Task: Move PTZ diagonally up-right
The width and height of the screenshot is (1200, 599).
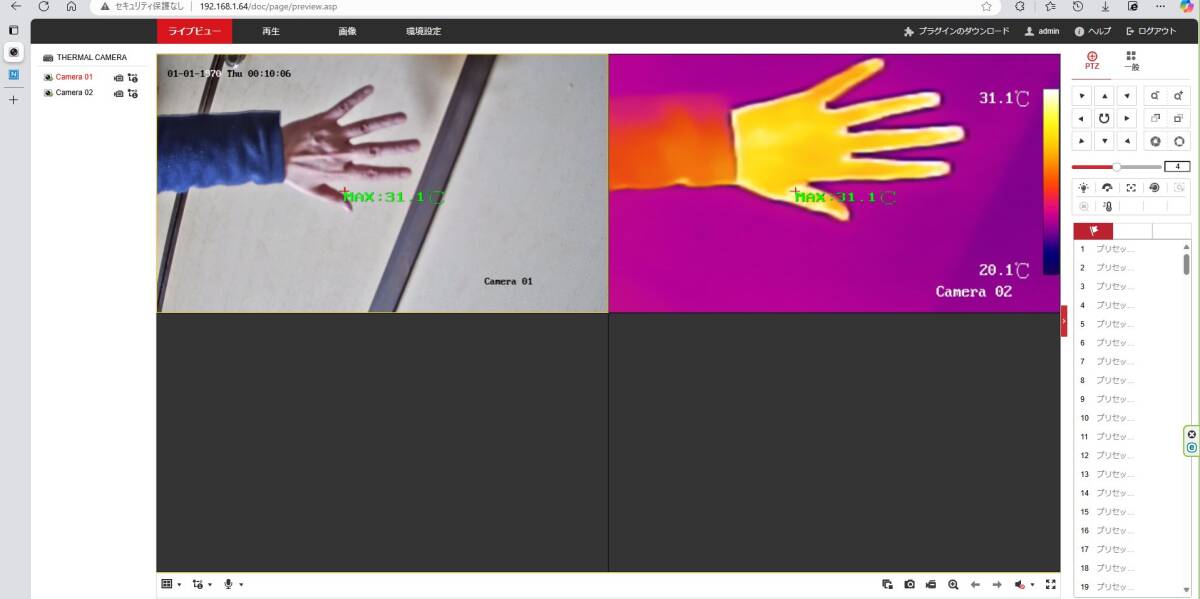Action: tap(1128, 96)
